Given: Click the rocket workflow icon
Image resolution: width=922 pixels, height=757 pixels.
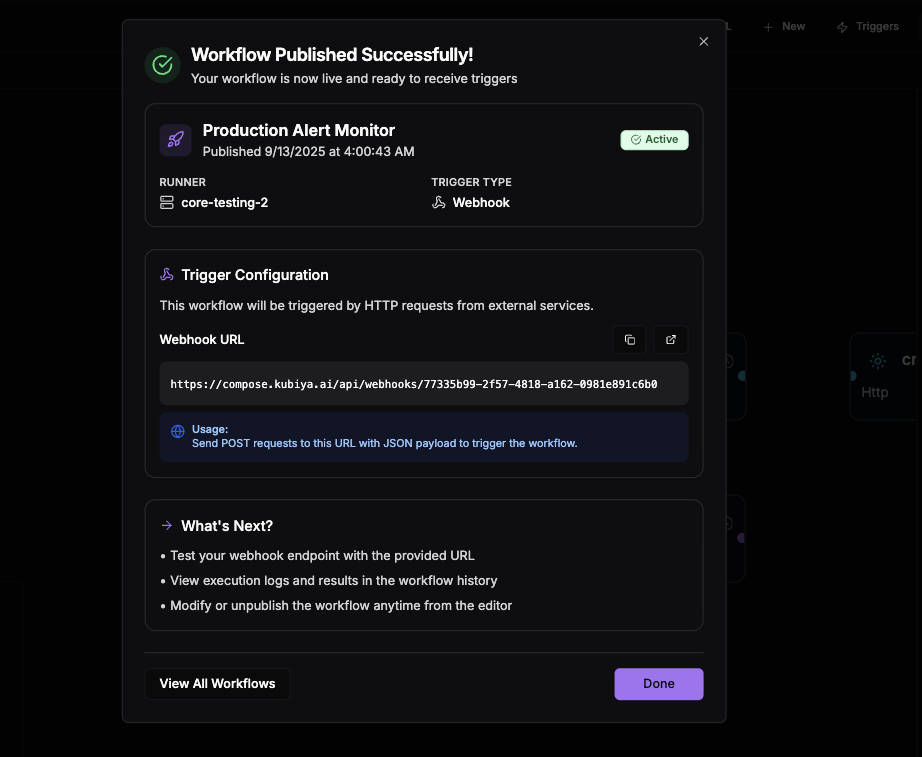Looking at the screenshot, I should [x=175, y=140].
